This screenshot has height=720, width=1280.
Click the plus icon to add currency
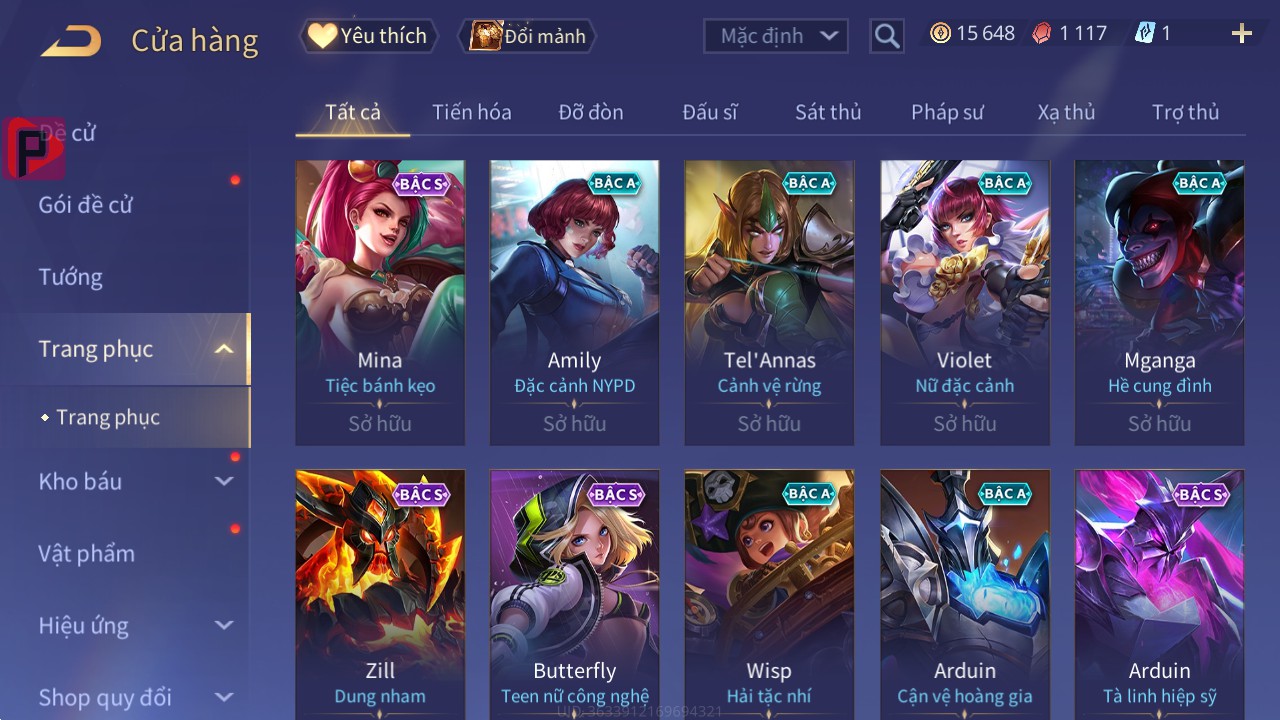[1242, 34]
